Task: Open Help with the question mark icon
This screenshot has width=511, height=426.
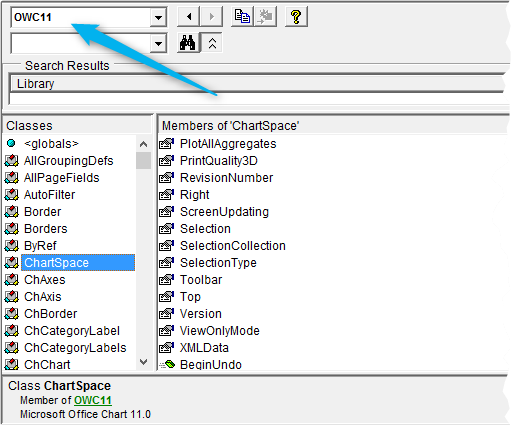Action: click(x=296, y=16)
